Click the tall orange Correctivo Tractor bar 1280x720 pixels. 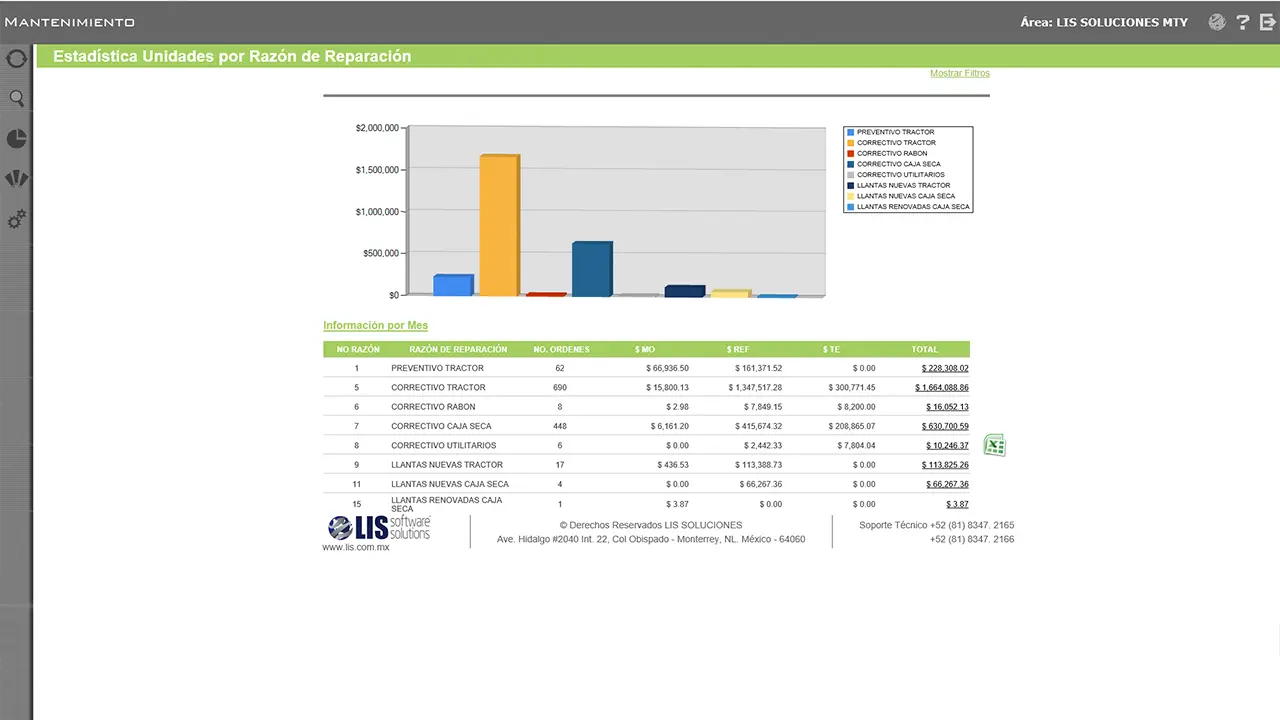(498, 225)
